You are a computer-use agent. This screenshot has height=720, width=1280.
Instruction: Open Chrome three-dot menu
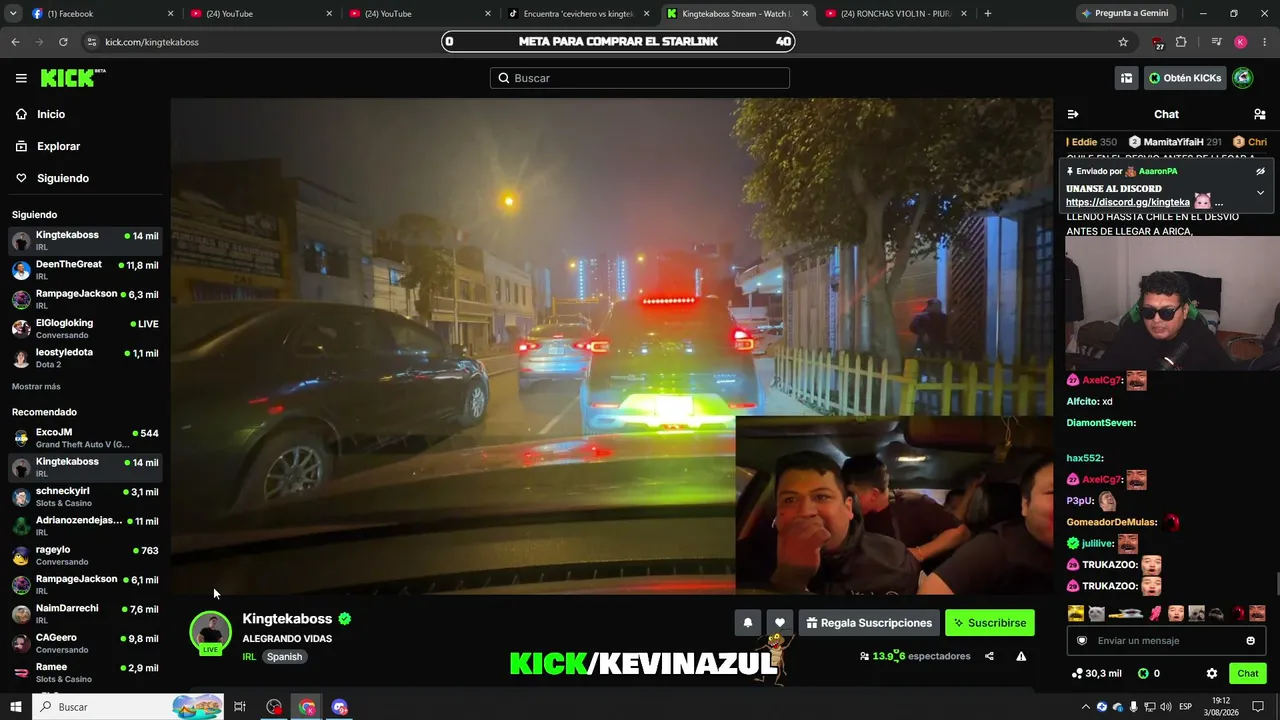point(1263,42)
